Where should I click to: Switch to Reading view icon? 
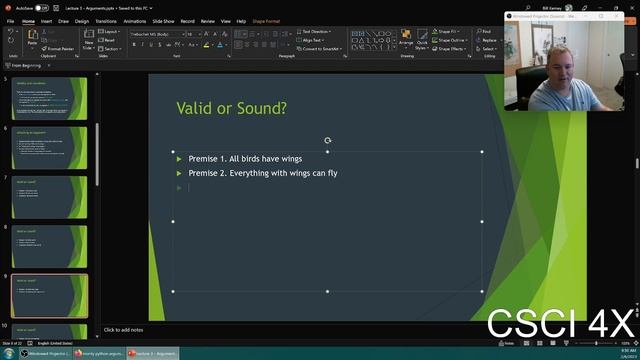coord(553,343)
